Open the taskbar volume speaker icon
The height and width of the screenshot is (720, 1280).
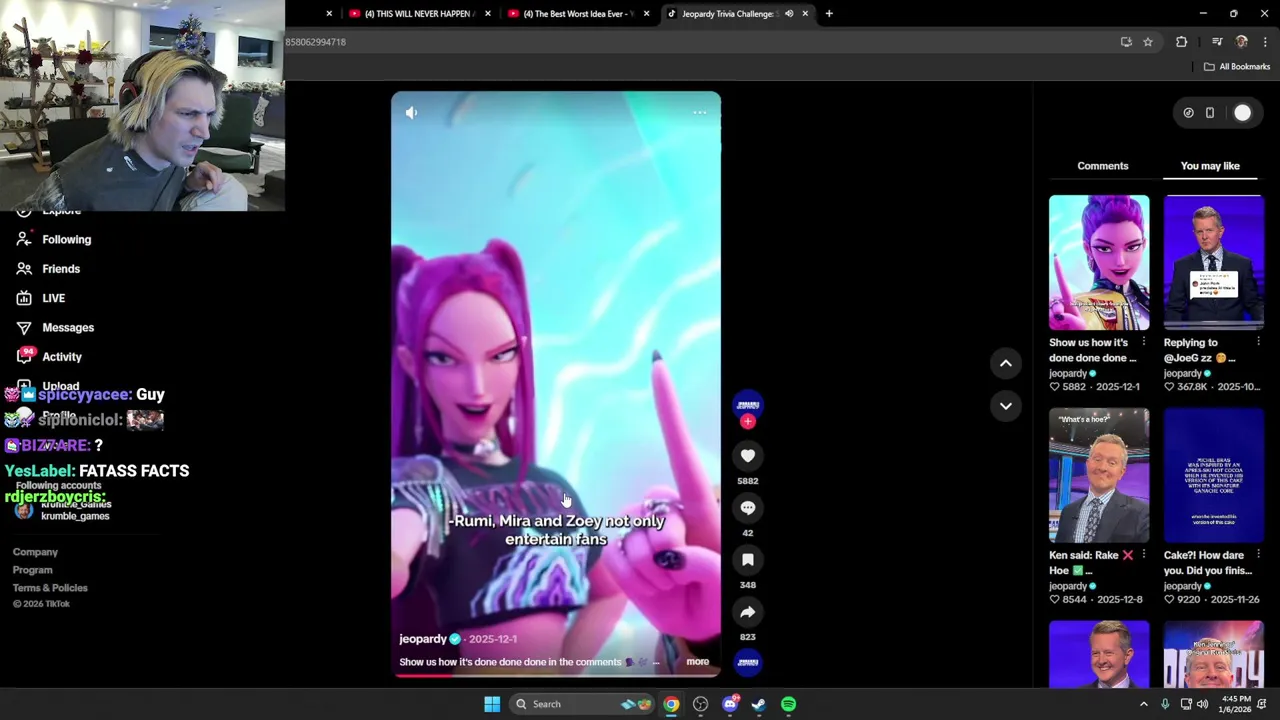(x=1202, y=704)
